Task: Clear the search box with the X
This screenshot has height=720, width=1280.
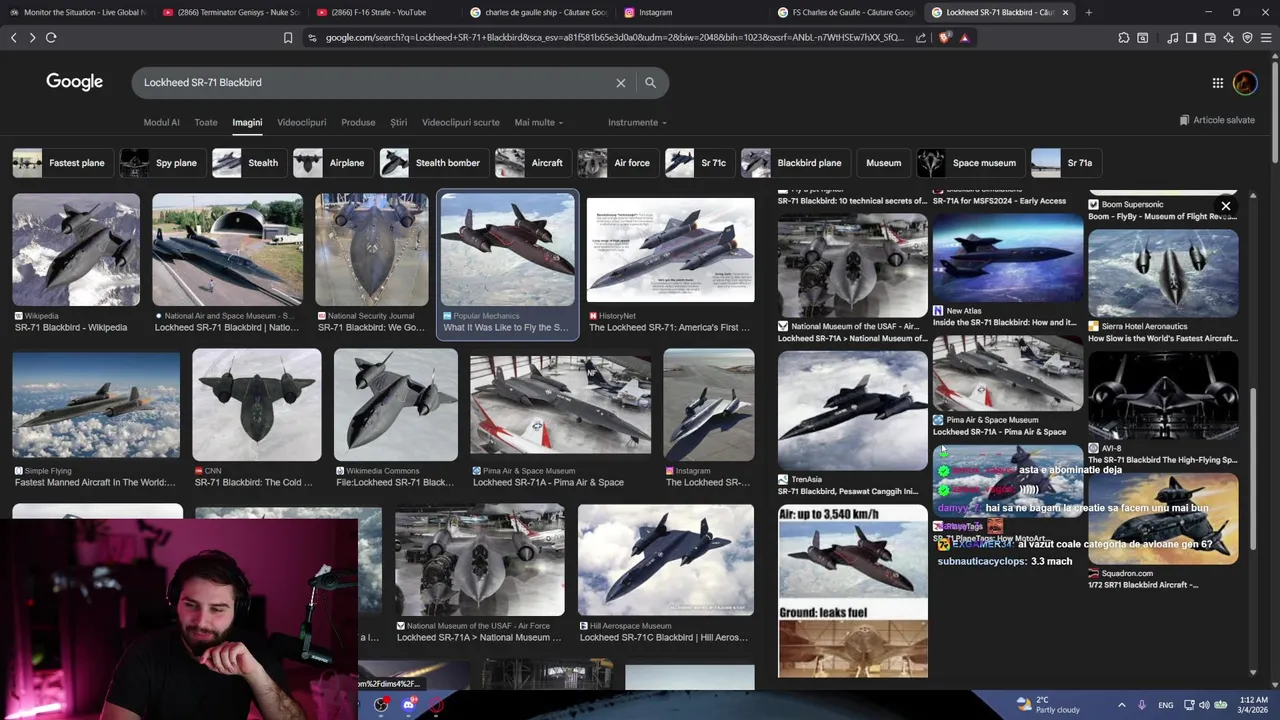Action: pyautogui.click(x=620, y=83)
